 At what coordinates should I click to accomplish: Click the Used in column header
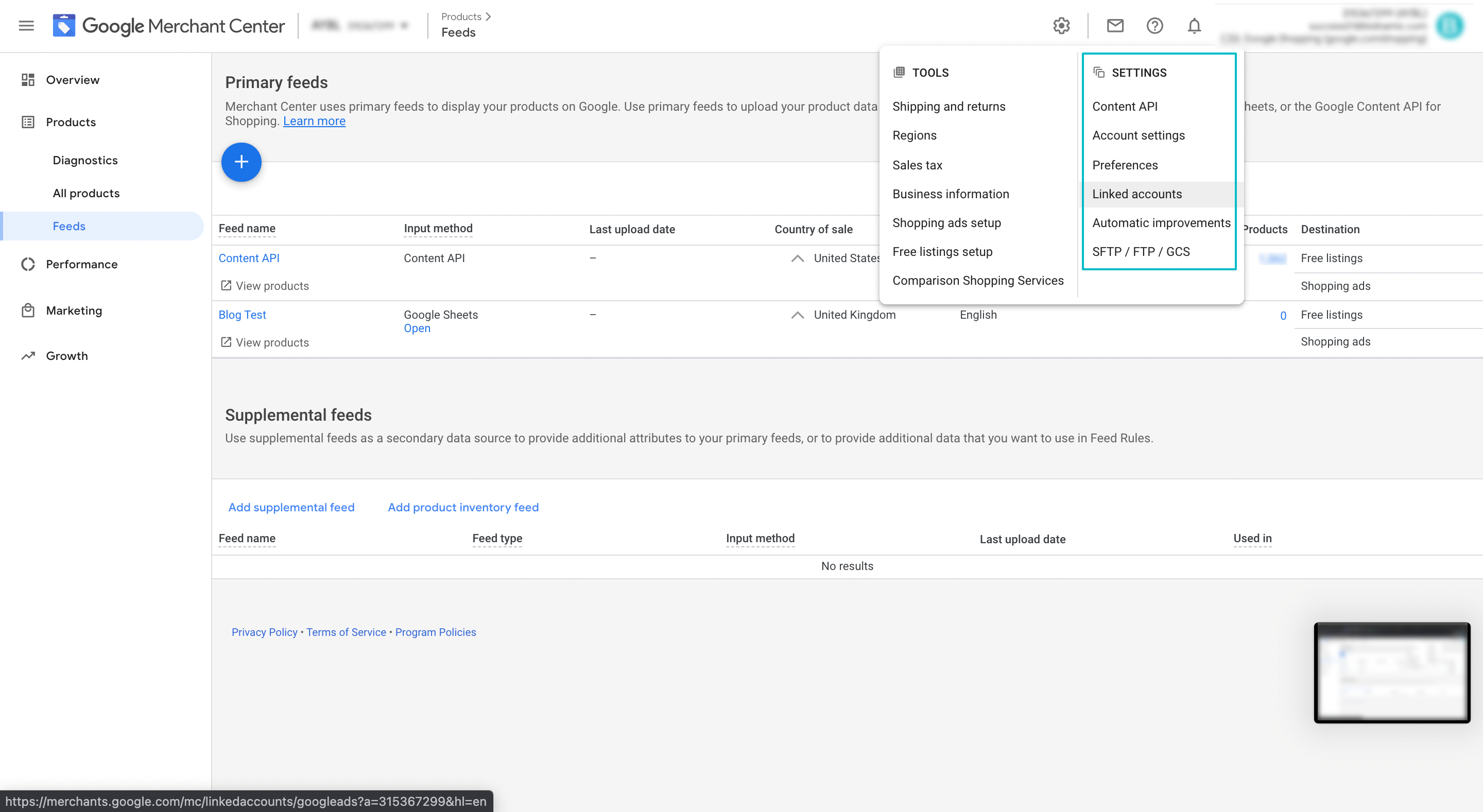point(1252,538)
